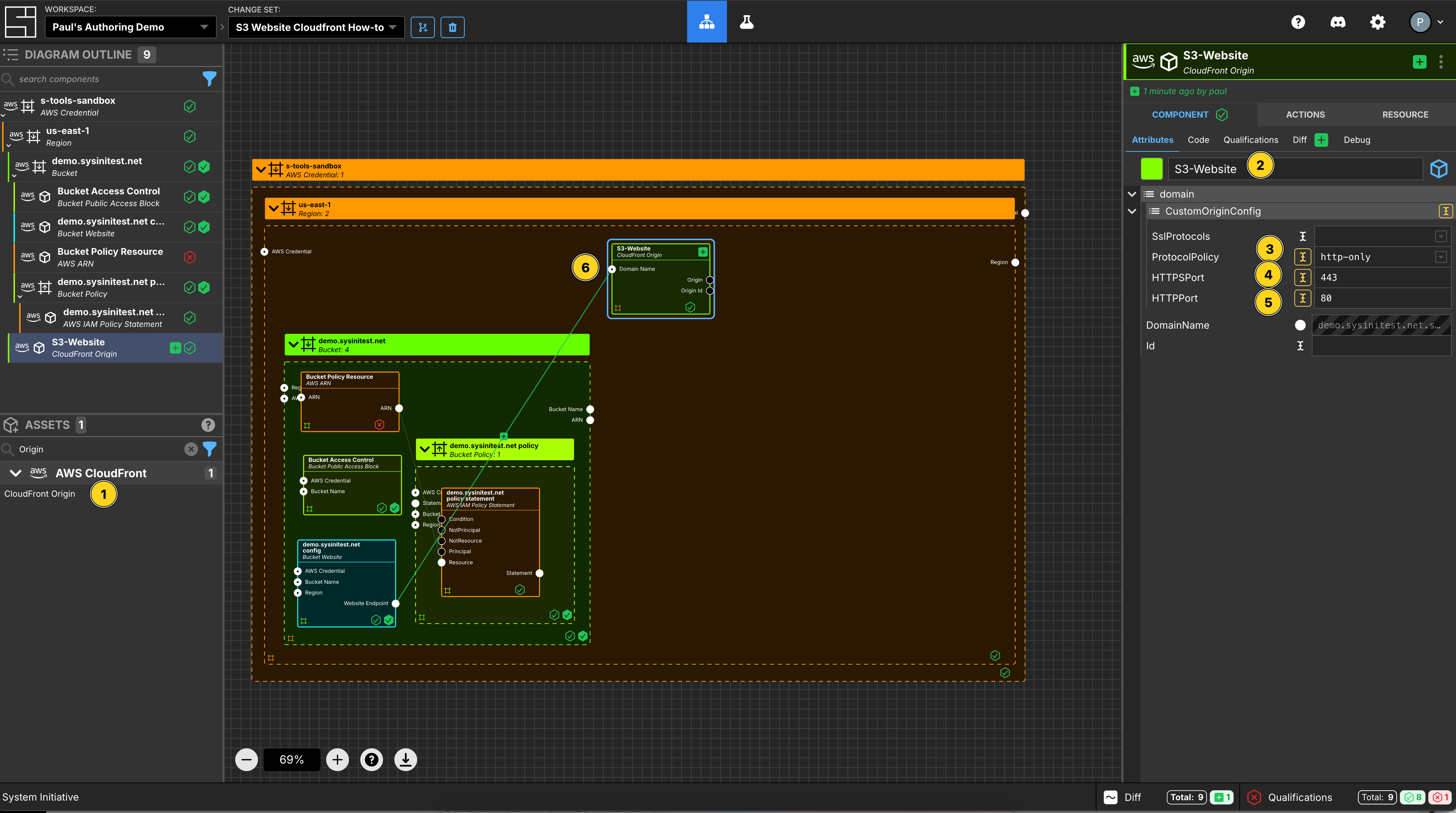Viewport: 1456px width, 813px height.
Task: Edit the S3-Website name field
Action: (1295, 168)
